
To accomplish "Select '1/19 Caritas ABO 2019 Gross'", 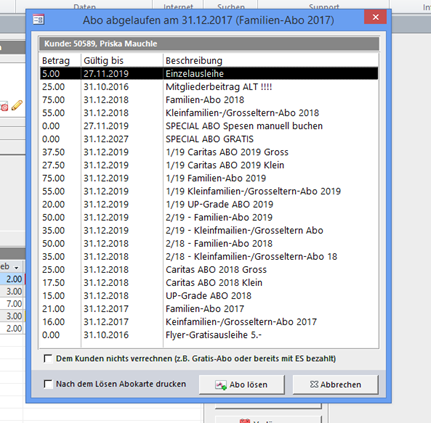I will 209,152.
